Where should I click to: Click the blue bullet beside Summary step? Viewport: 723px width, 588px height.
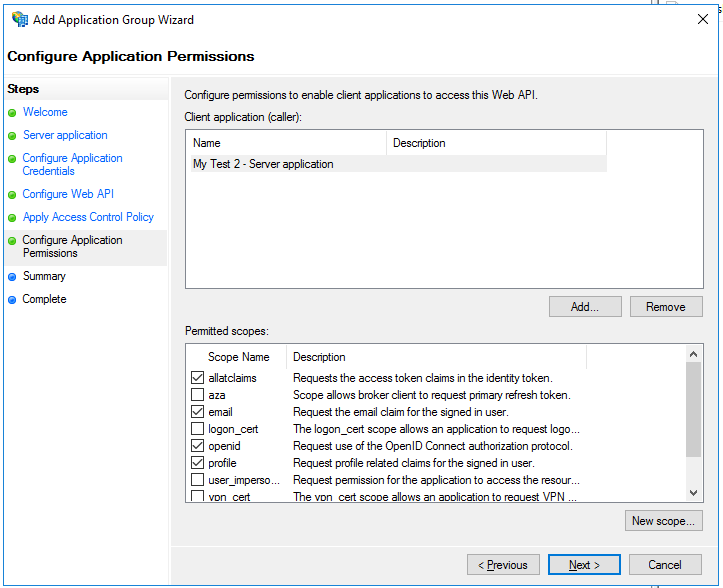(x=12, y=277)
